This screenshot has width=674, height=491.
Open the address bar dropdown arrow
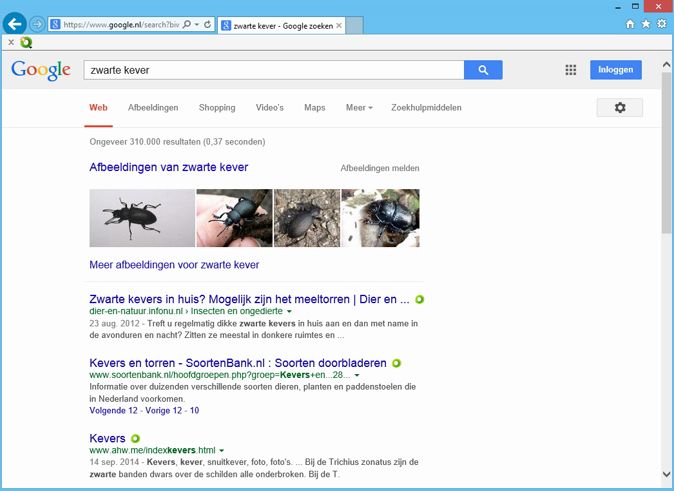point(197,25)
